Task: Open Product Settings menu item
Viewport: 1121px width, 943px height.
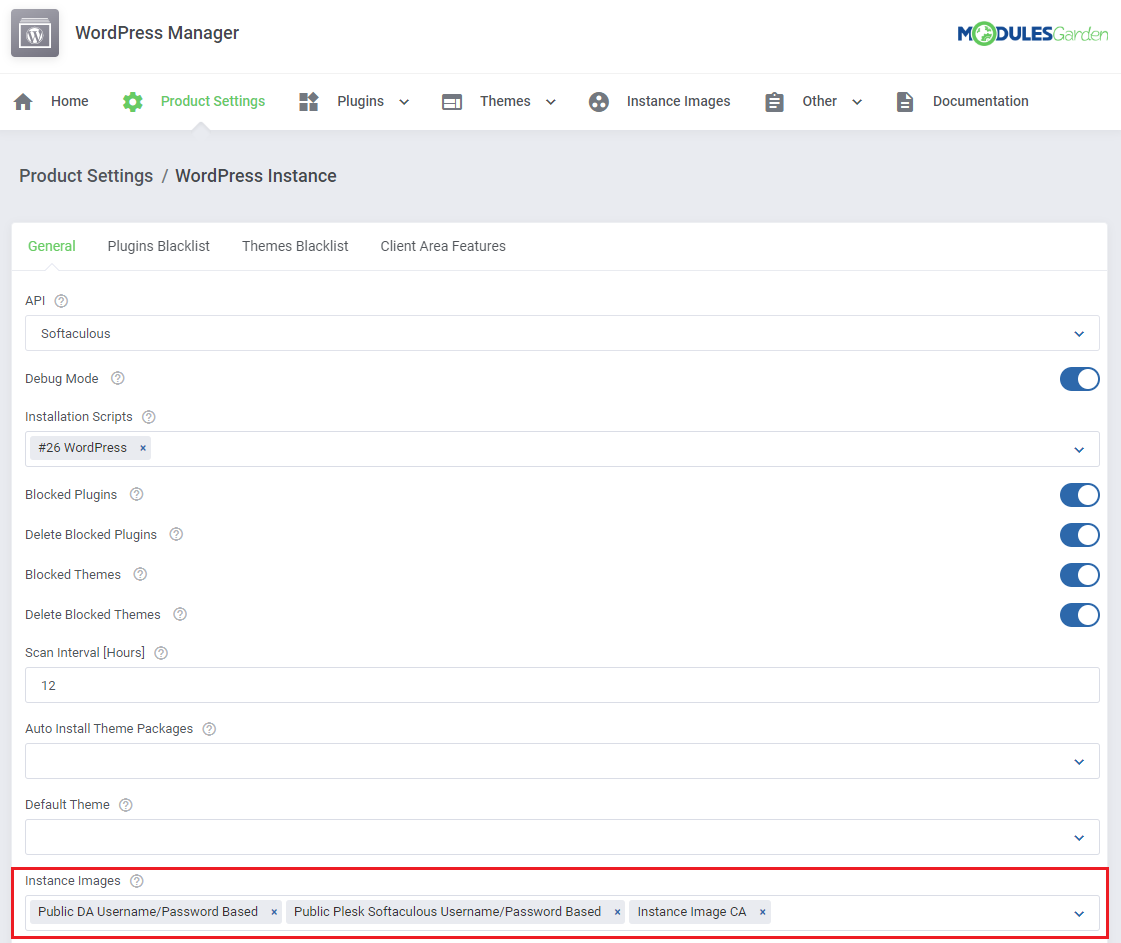Action: tap(213, 102)
